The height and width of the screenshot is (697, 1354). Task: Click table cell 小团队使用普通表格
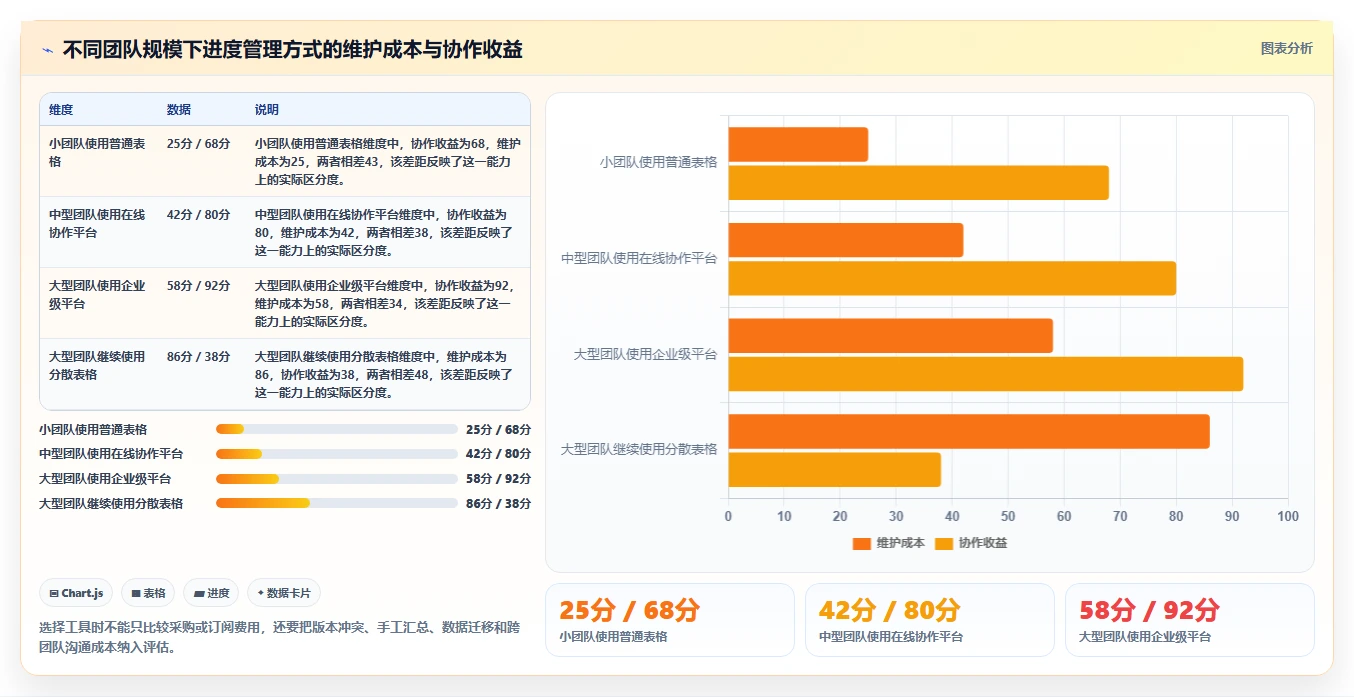(98, 153)
